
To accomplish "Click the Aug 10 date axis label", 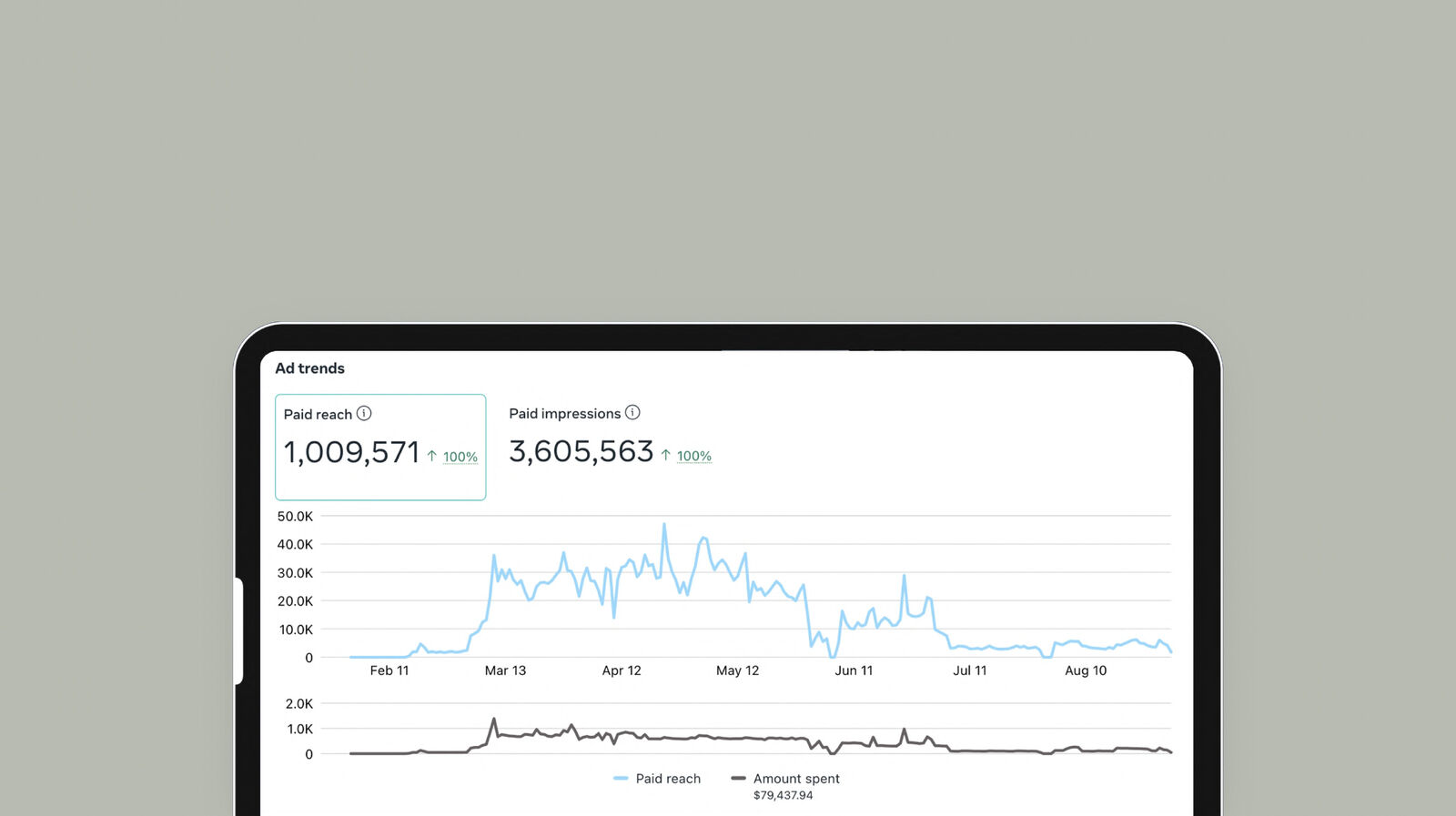I will coord(1086,670).
